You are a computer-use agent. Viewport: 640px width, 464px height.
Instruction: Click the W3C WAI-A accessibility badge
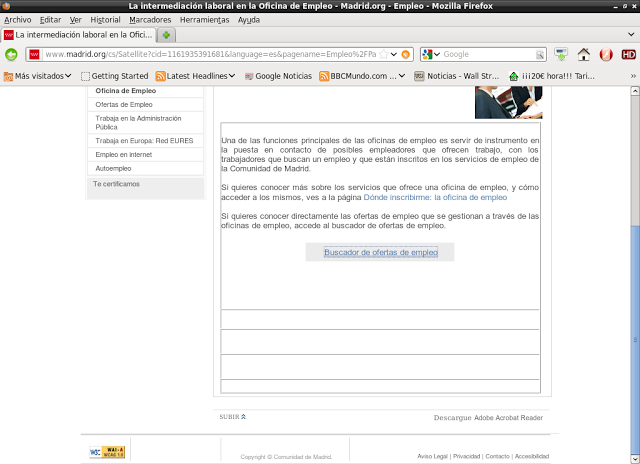pos(106,453)
